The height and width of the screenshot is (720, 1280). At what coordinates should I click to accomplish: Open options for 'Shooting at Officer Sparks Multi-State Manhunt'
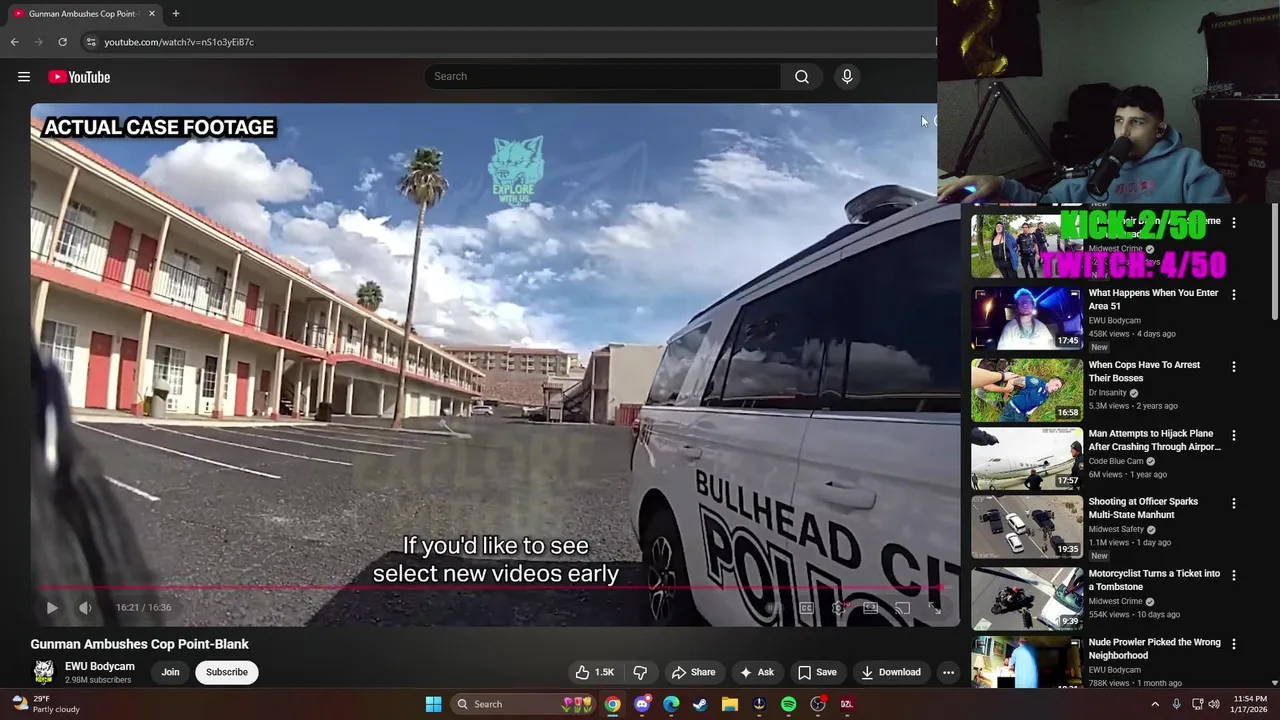point(1233,504)
